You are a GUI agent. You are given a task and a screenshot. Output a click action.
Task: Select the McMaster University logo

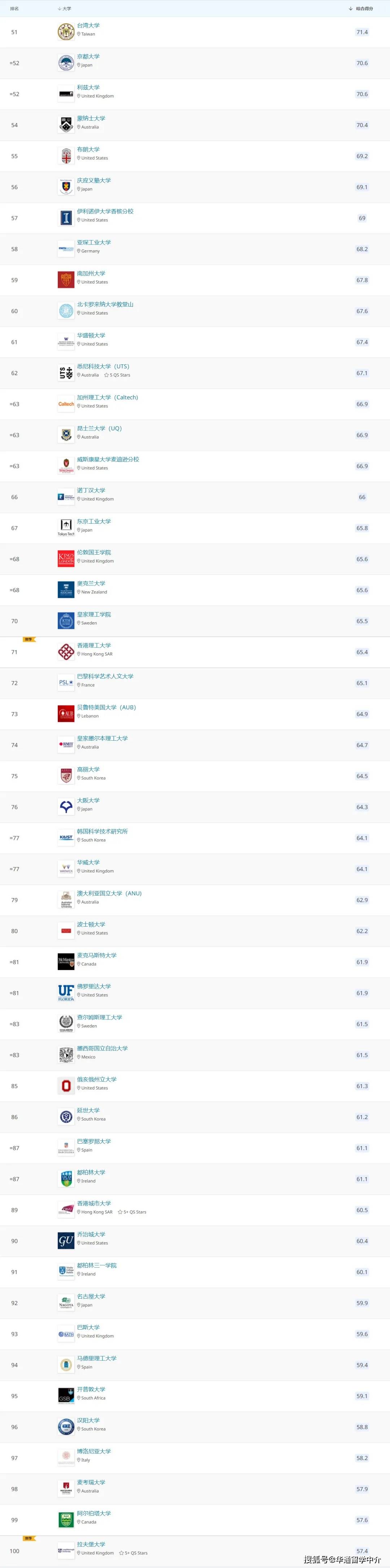(x=66, y=962)
